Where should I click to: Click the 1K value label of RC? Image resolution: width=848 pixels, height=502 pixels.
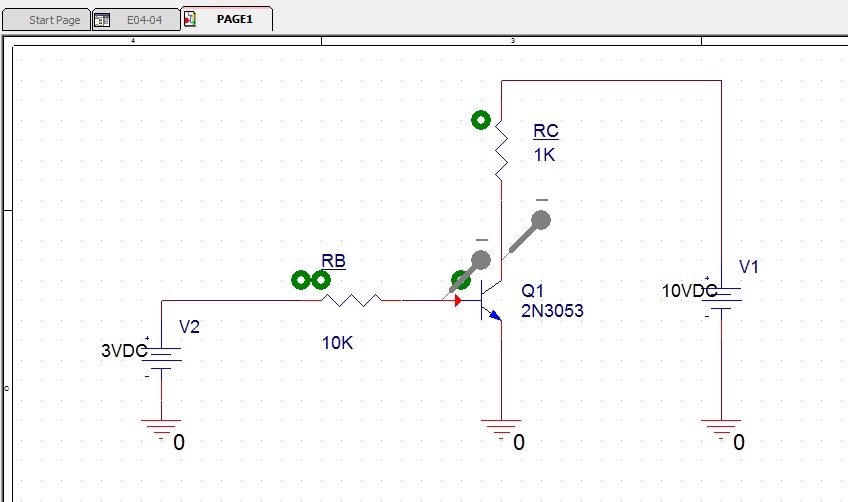click(x=544, y=155)
